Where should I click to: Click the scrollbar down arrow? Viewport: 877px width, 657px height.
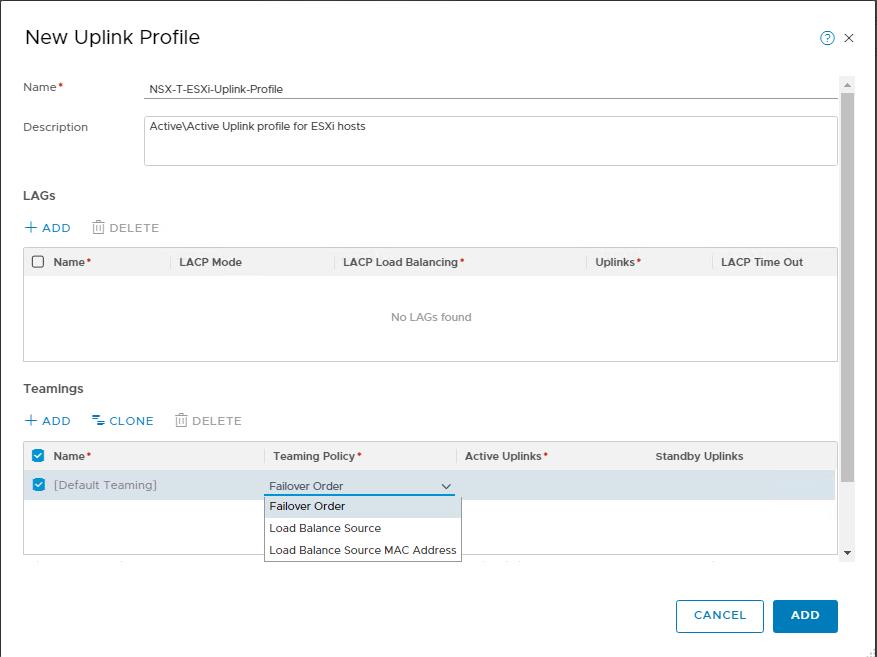847,552
